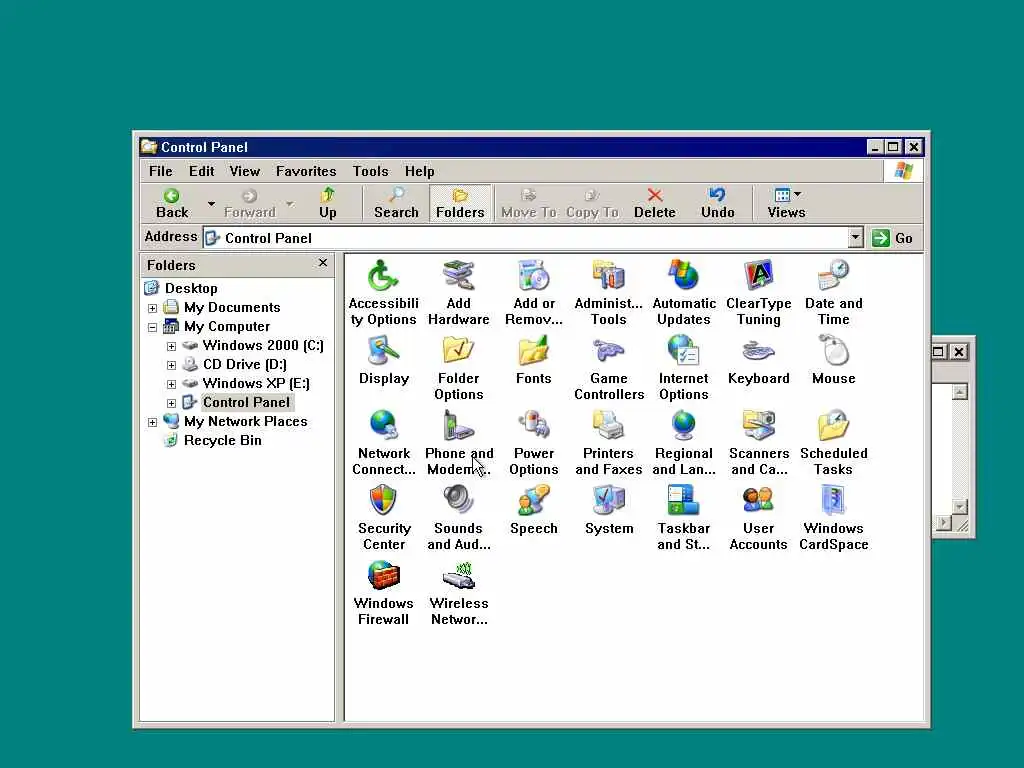1024x768 pixels.
Task: Click the Address input field
Action: (526, 238)
